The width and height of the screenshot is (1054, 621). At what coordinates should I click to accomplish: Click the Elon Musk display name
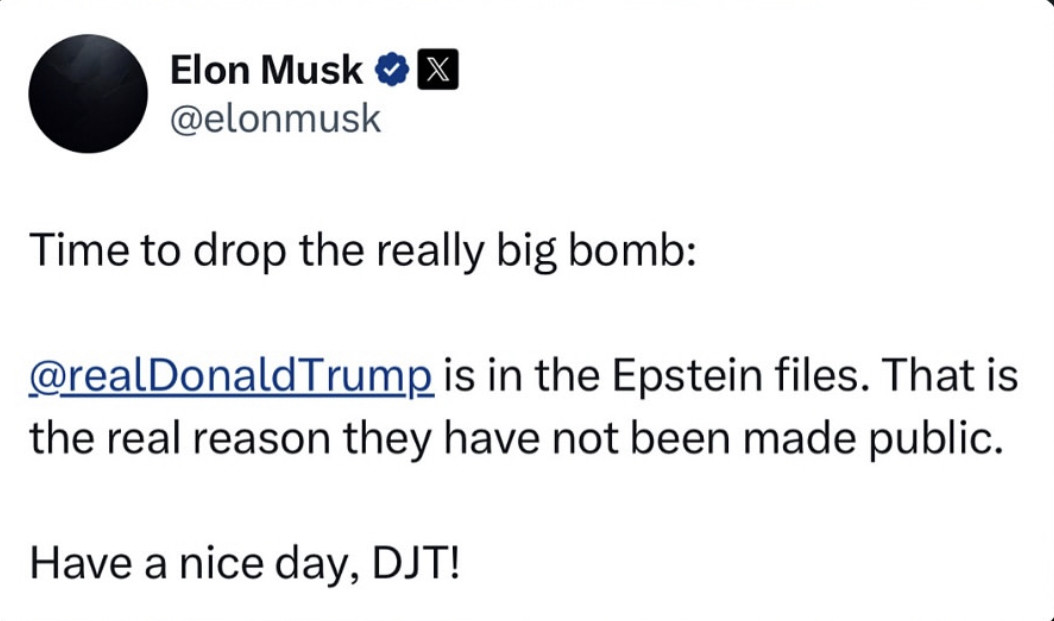point(266,70)
